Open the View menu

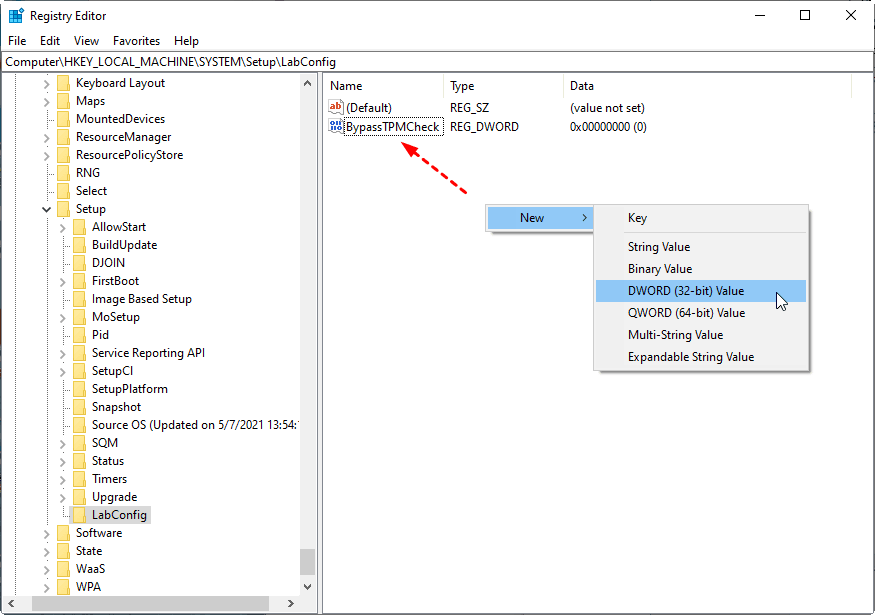click(86, 41)
